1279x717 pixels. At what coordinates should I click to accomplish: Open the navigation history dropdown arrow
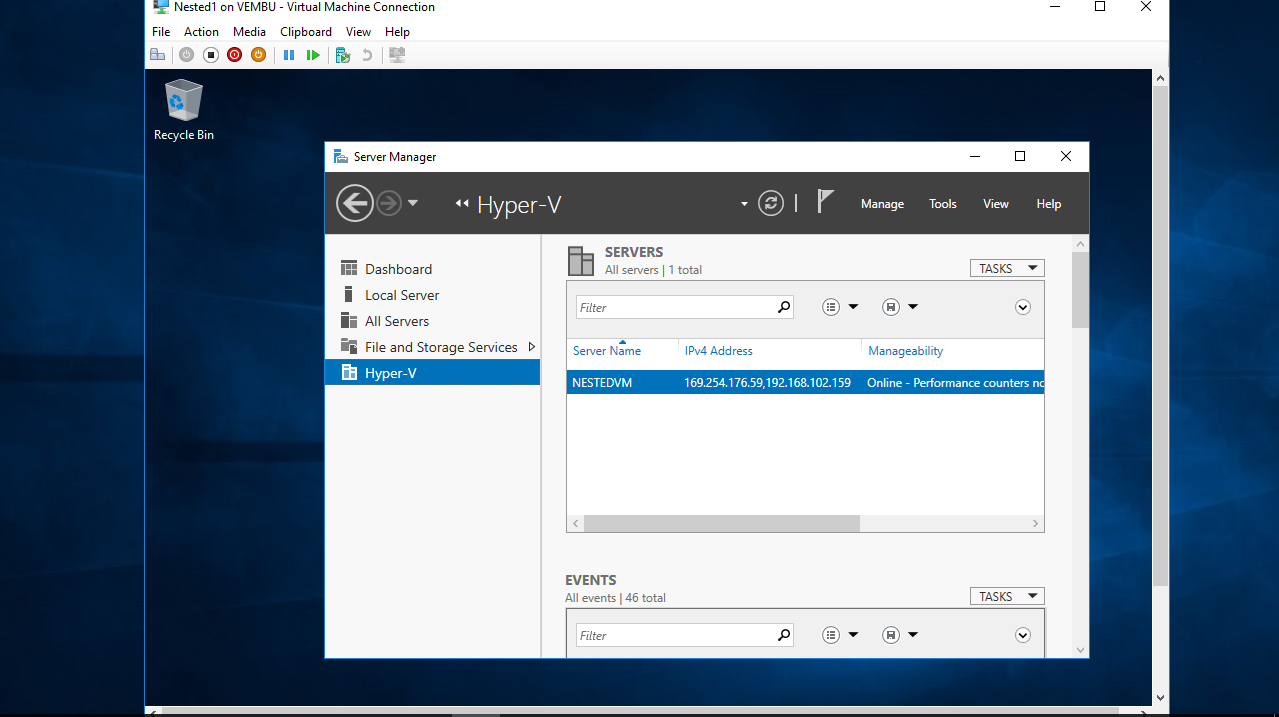[x=413, y=203]
